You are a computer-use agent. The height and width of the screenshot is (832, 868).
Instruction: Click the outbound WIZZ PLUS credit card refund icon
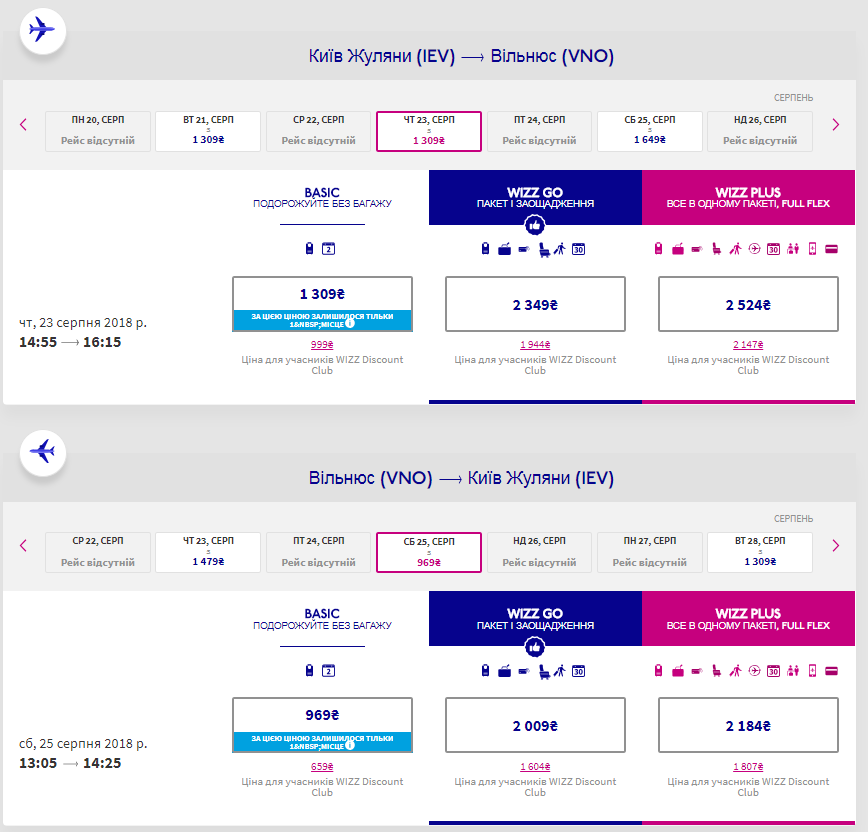[x=831, y=249]
